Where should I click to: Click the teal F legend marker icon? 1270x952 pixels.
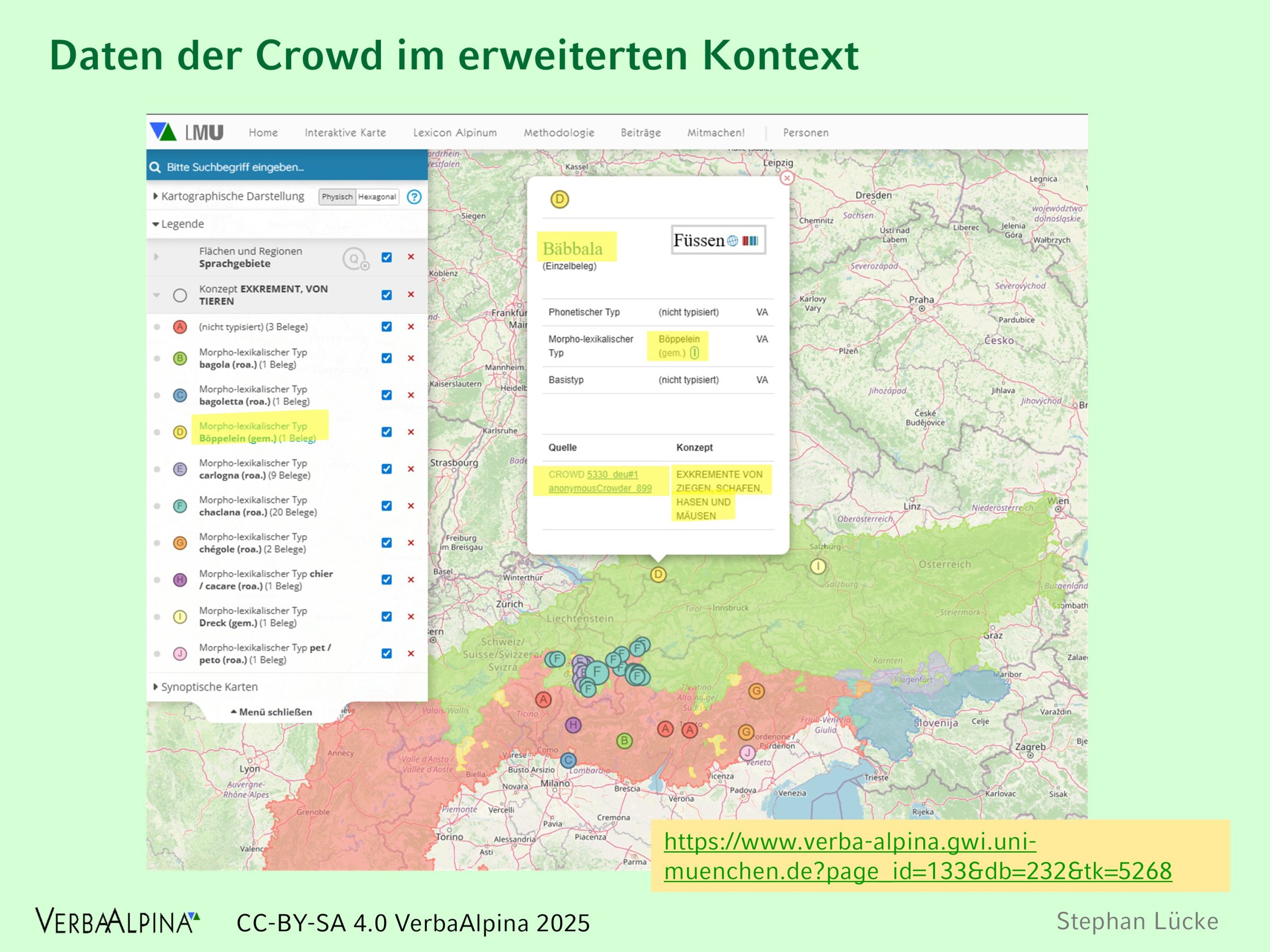coord(180,506)
